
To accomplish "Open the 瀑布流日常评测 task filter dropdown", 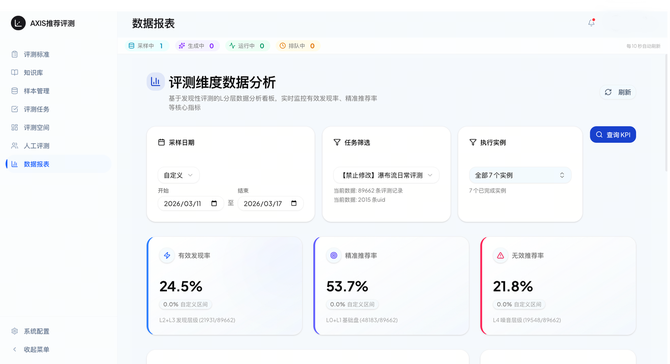I will [x=386, y=175].
